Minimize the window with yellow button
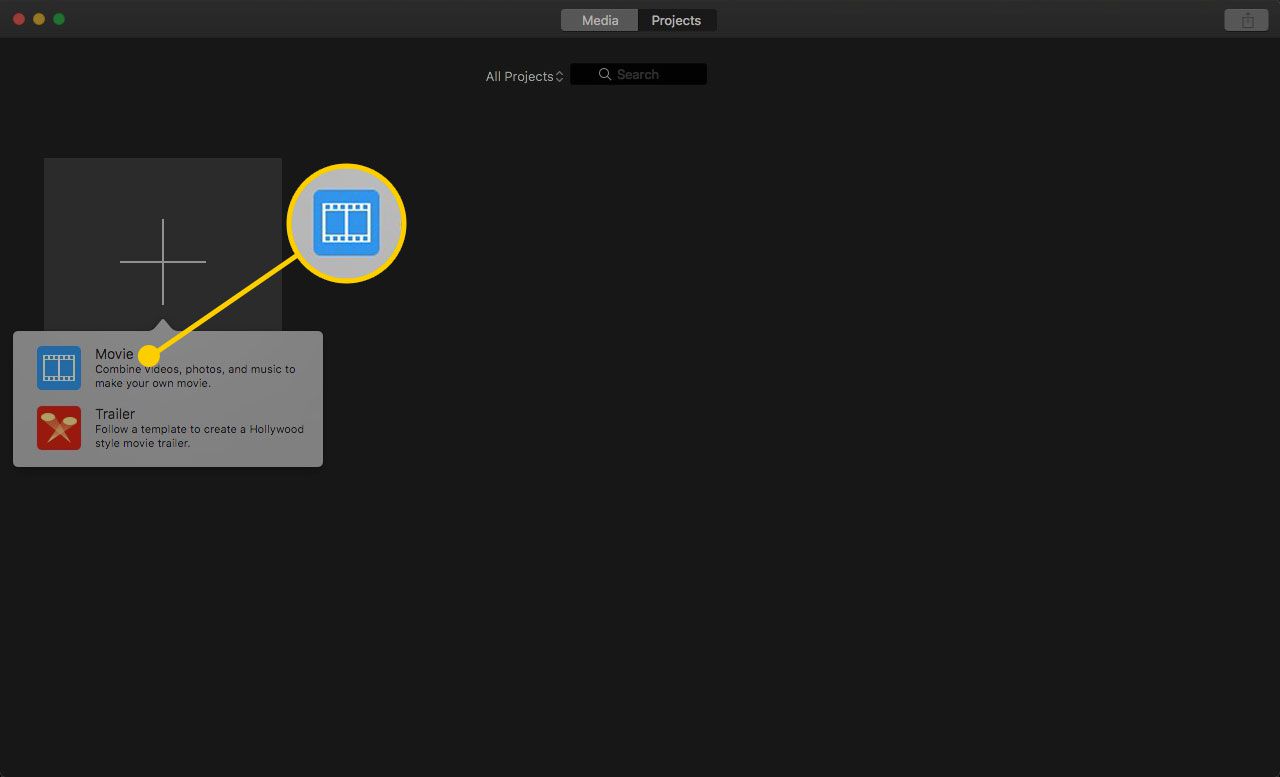The width and height of the screenshot is (1280, 777). [x=39, y=19]
